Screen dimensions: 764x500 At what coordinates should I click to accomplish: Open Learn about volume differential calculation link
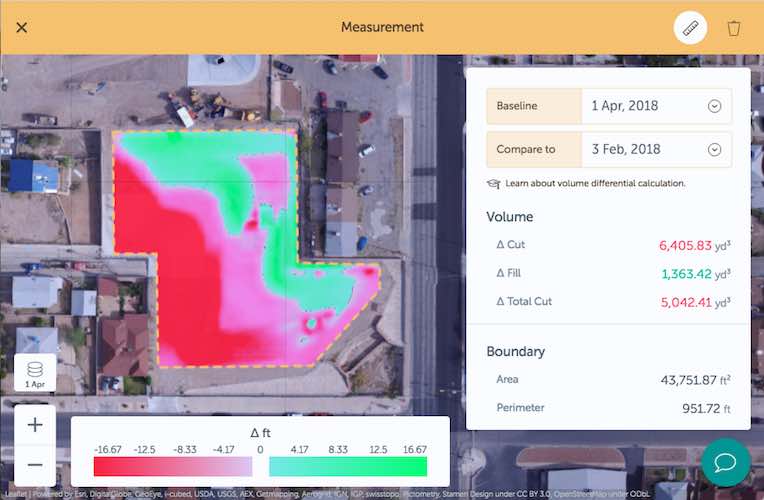tap(595, 184)
